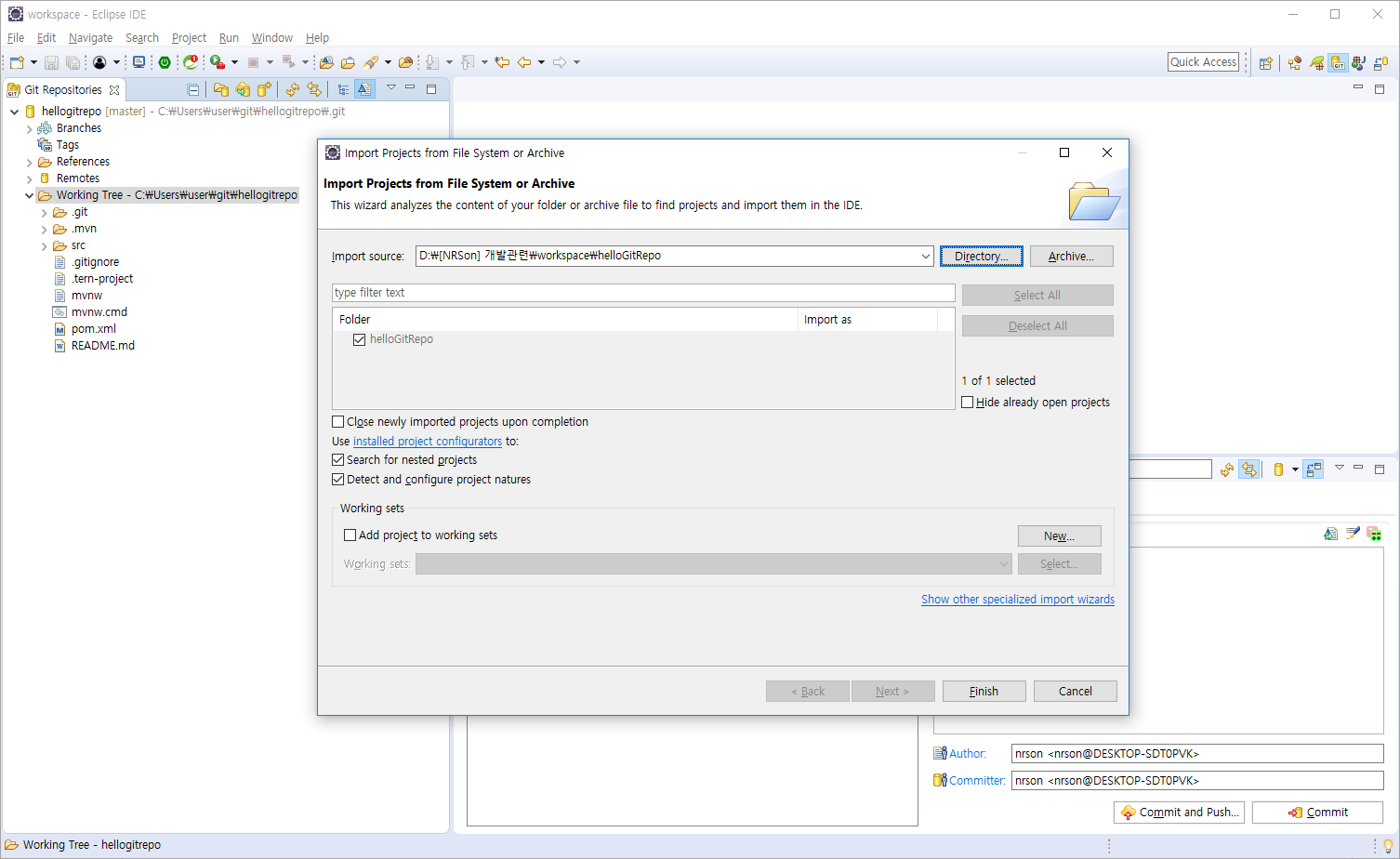Click Add existing local Git repository icon
Image resolution: width=1400 pixels, height=859 pixels.
[x=220, y=90]
